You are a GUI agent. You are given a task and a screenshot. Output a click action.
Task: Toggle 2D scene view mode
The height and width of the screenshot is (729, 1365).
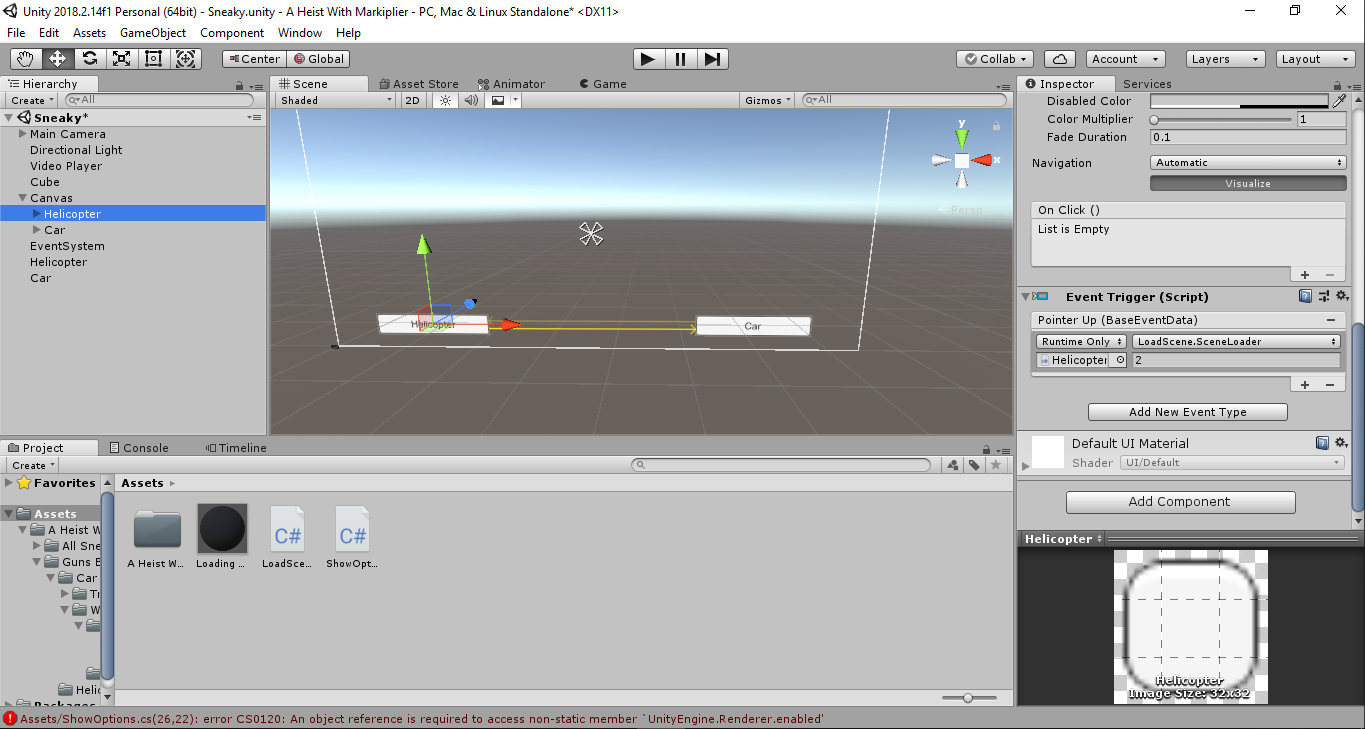tap(412, 100)
